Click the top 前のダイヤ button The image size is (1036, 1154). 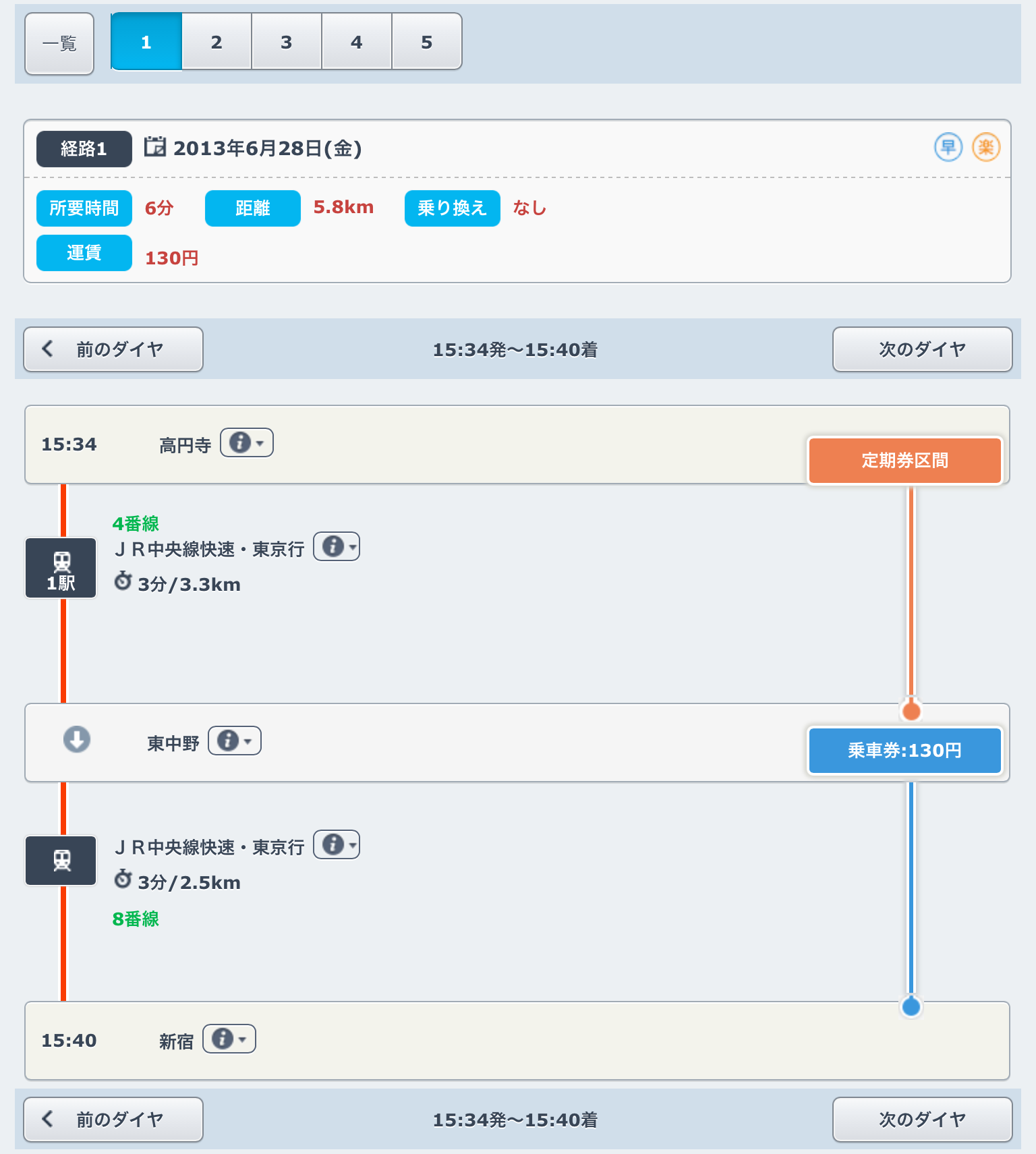click(113, 349)
